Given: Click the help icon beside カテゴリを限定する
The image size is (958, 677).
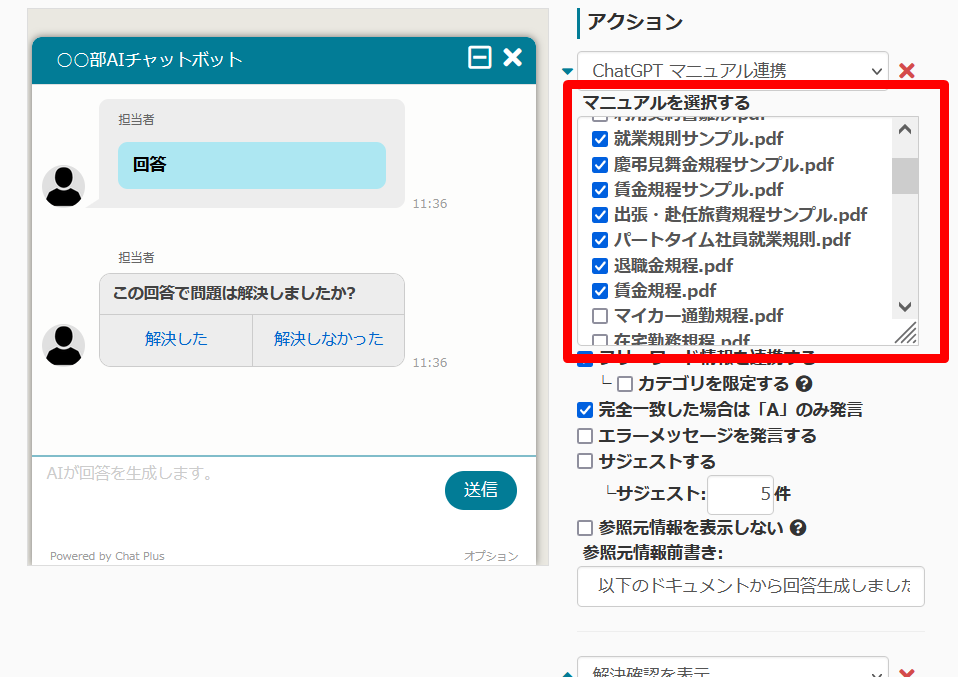Looking at the screenshot, I should point(804,383).
